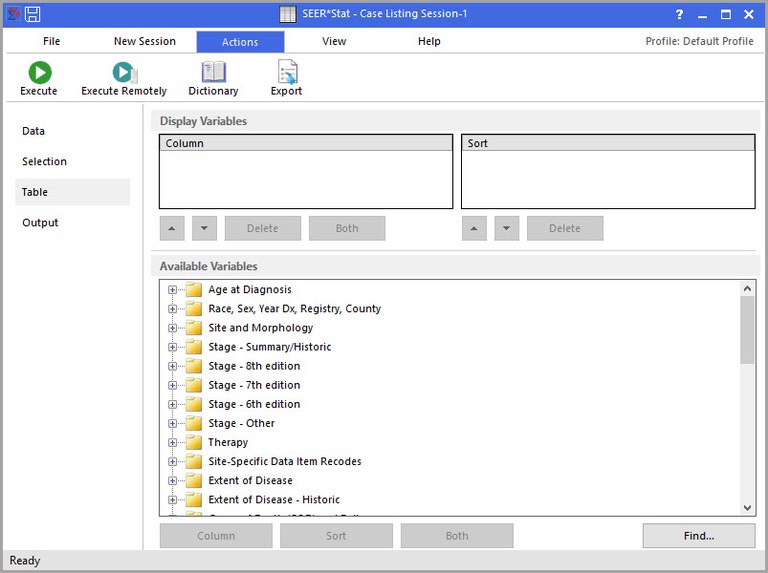
Task: Click the scroll down arrow of variables list
Action: [748, 508]
